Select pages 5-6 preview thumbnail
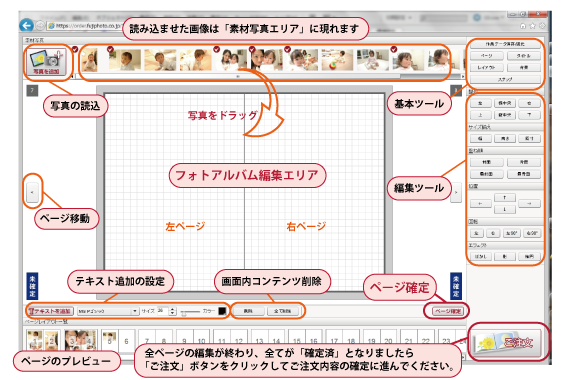570x380 pixels. [x=118, y=341]
